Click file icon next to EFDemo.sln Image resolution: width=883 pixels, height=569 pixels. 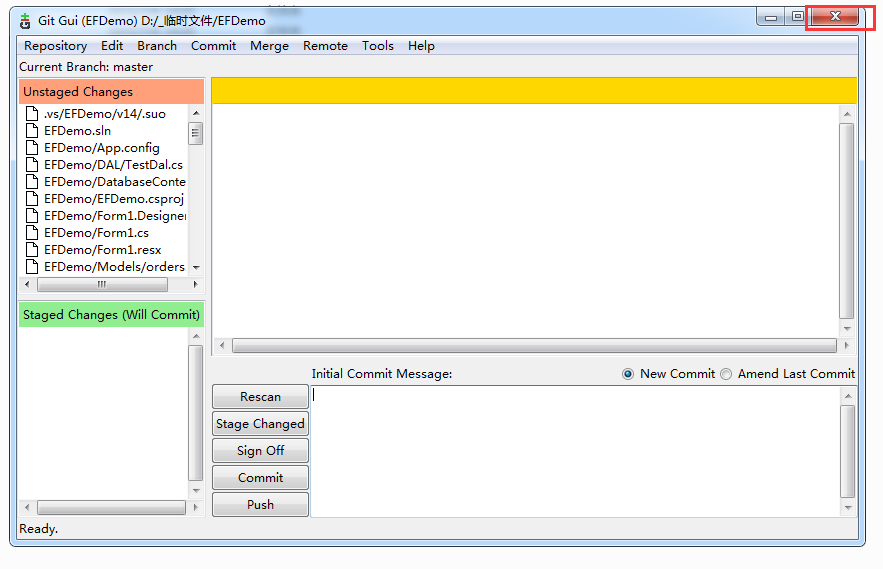[32, 131]
